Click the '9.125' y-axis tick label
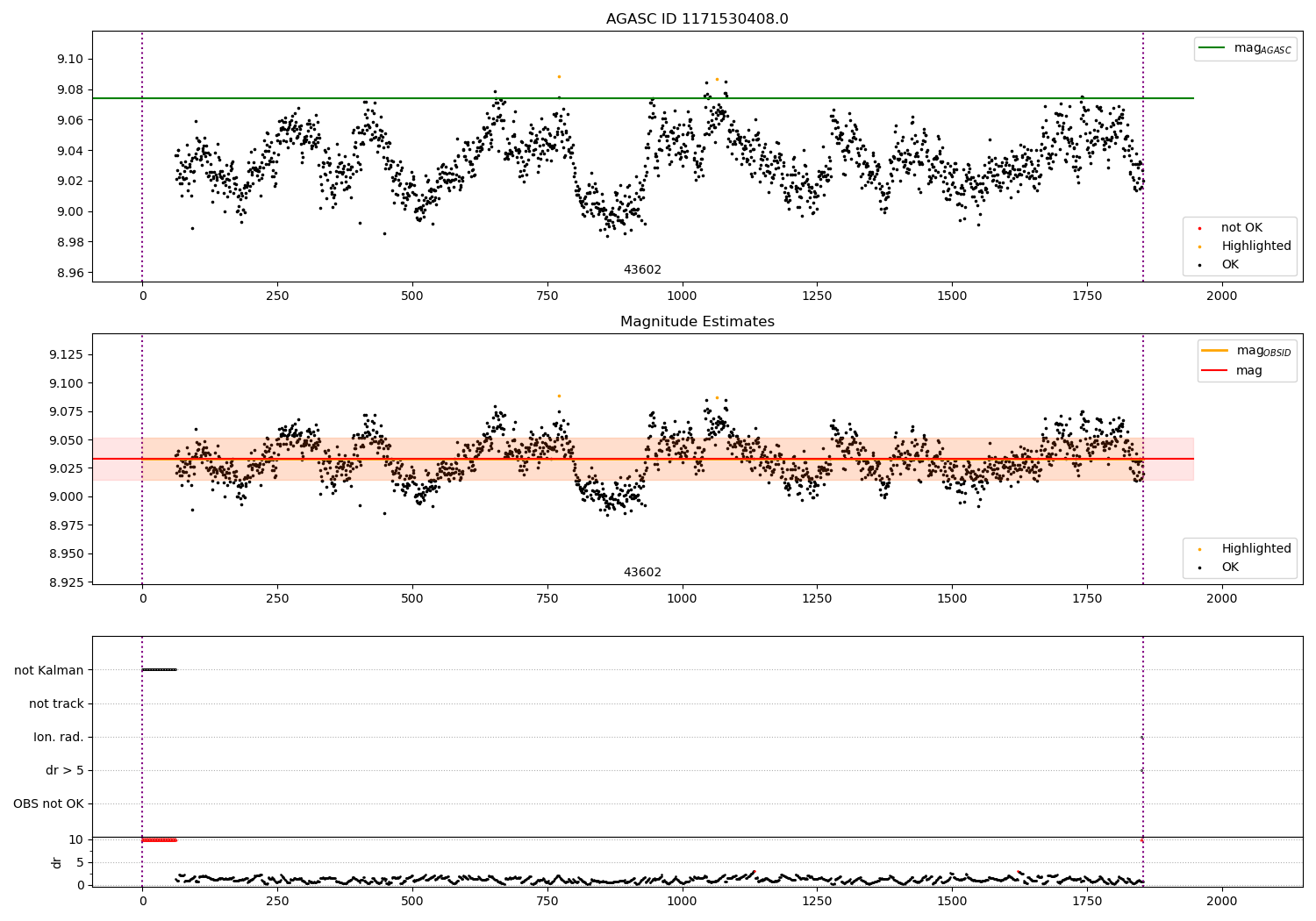 [67, 354]
